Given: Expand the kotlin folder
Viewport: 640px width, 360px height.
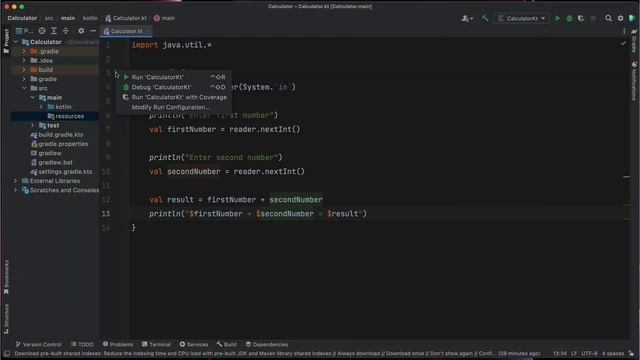Looking at the screenshot, I should (41, 107).
